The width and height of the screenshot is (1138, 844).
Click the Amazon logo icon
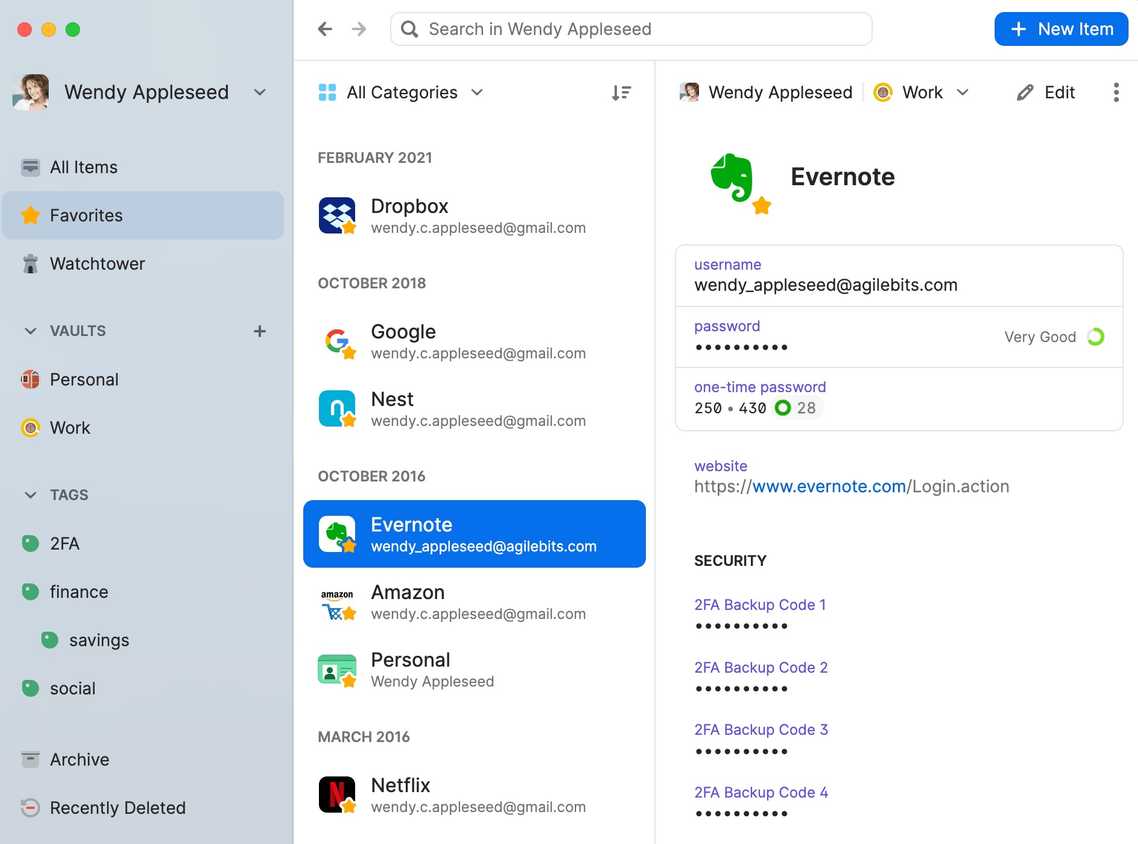337,604
